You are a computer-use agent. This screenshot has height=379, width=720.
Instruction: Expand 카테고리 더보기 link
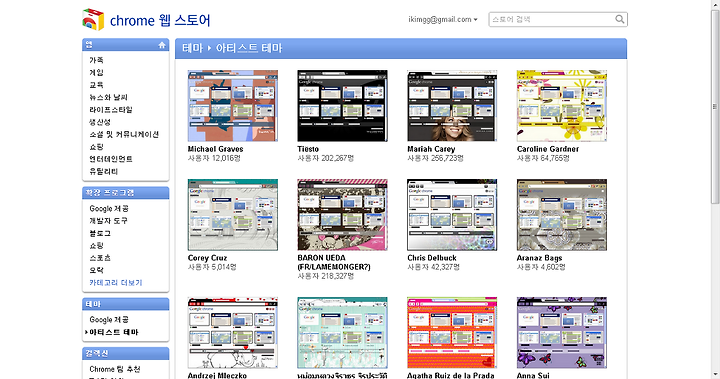coord(116,283)
